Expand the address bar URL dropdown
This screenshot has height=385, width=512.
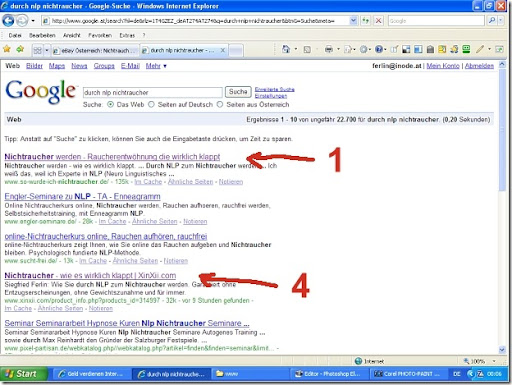(353, 21)
